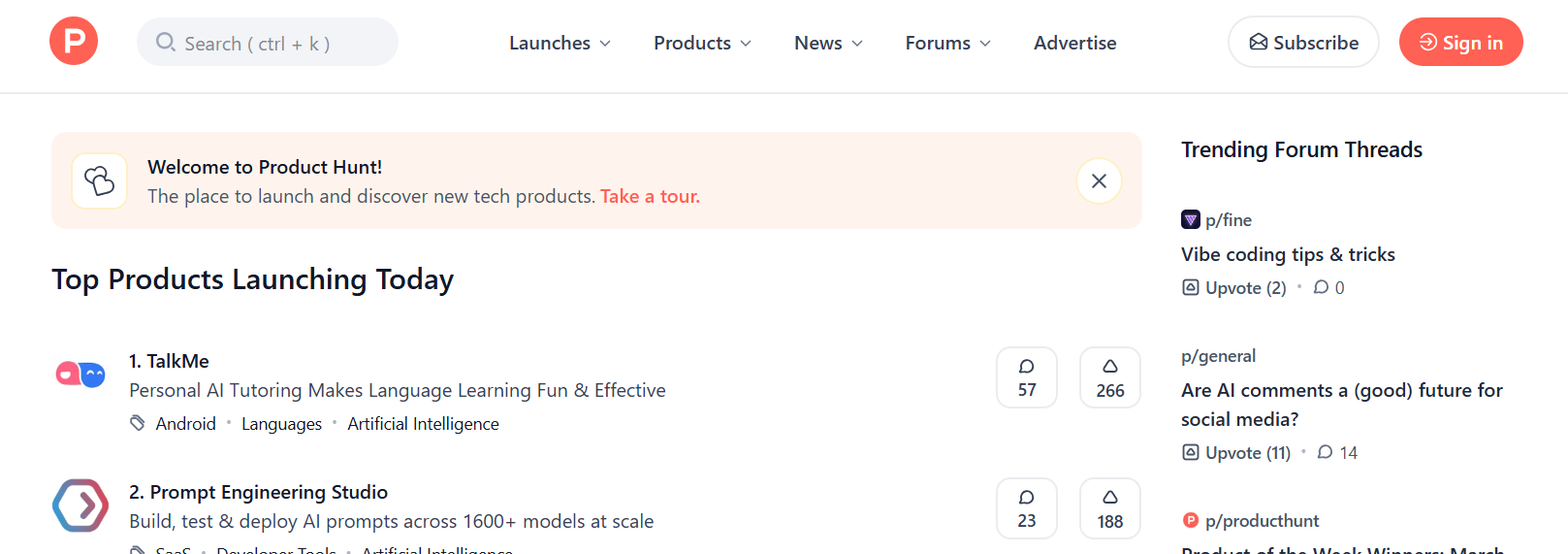Click TalkMe tagline Personal AI Tutoring
The width and height of the screenshot is (1568, 554).
point(398,390)
